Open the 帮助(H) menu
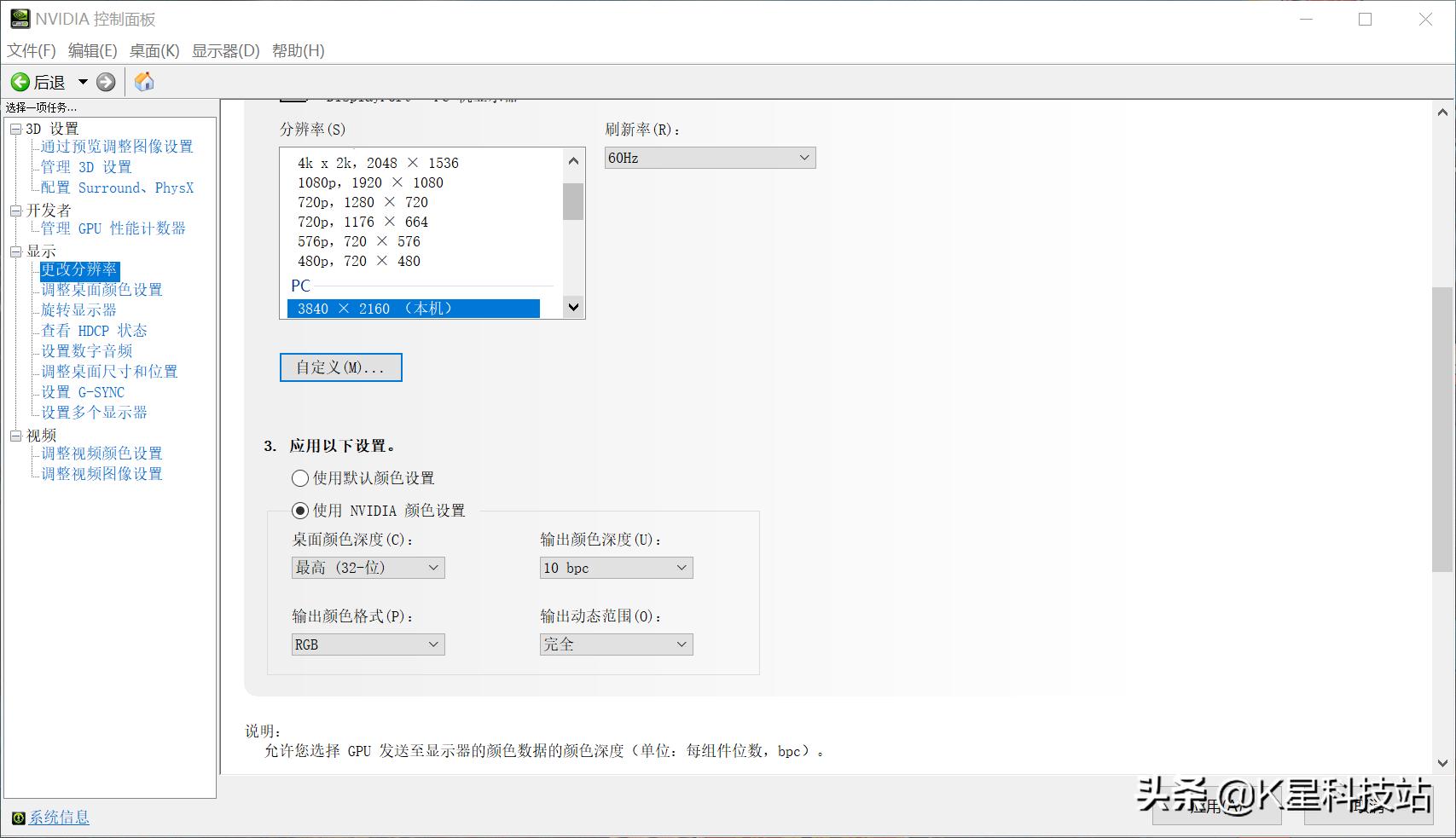This screenshot has height=838, width=1456. tap(299, 50)
